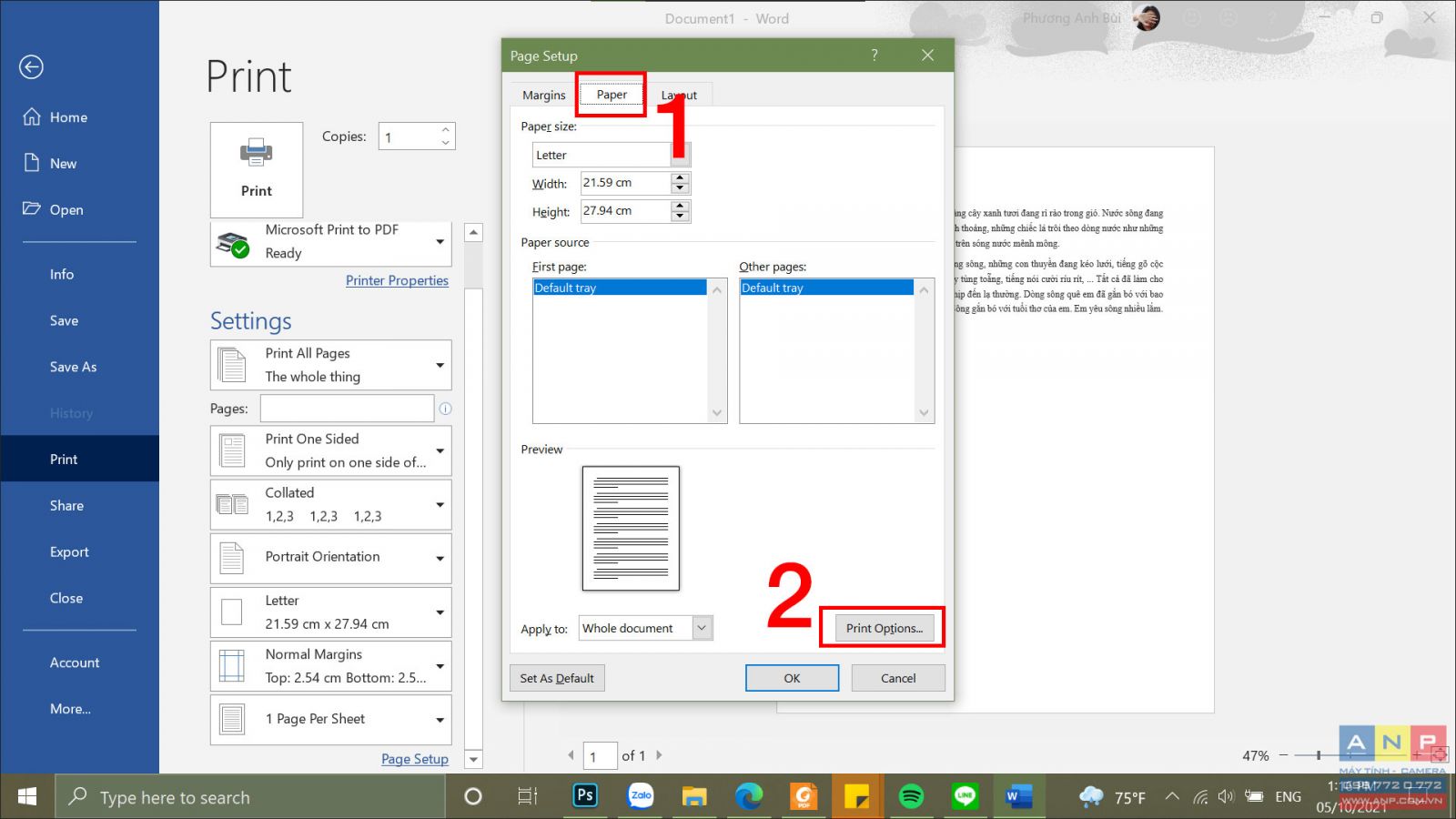Open Zalo from the taskbar

641,796
